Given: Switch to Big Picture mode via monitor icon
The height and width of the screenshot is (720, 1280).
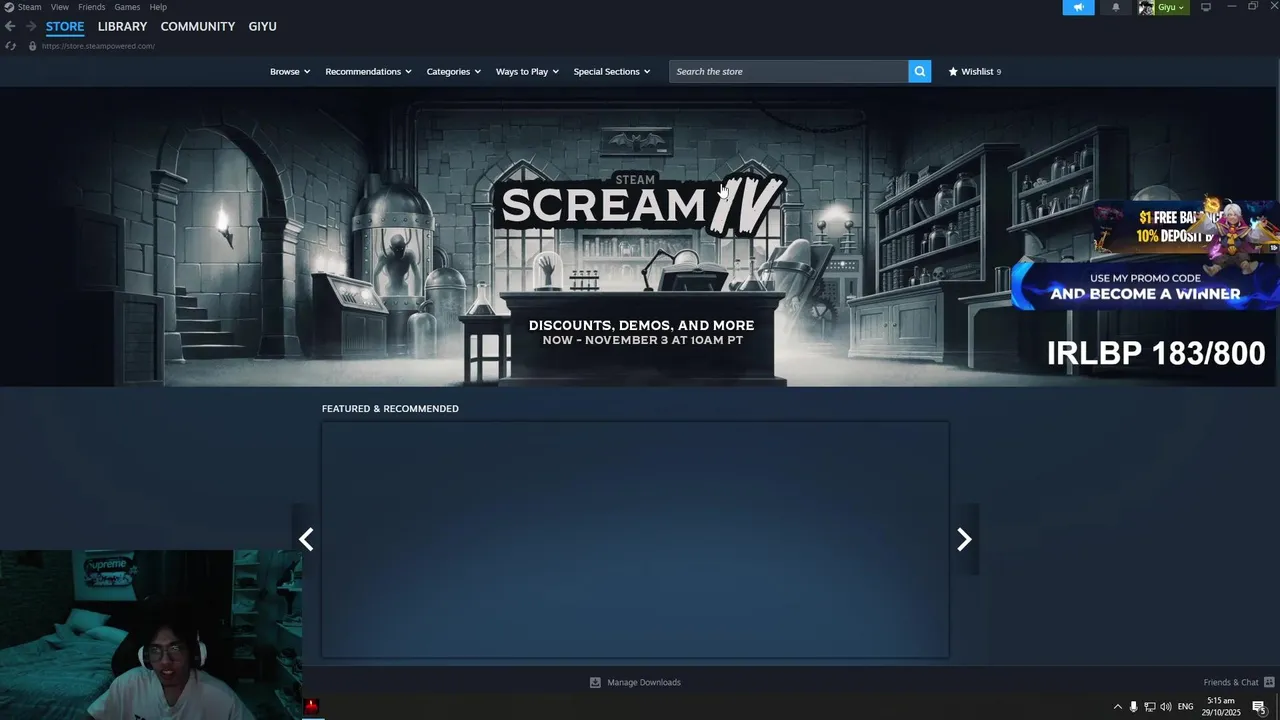Looking at the screenshot, I should (1206, 7).
